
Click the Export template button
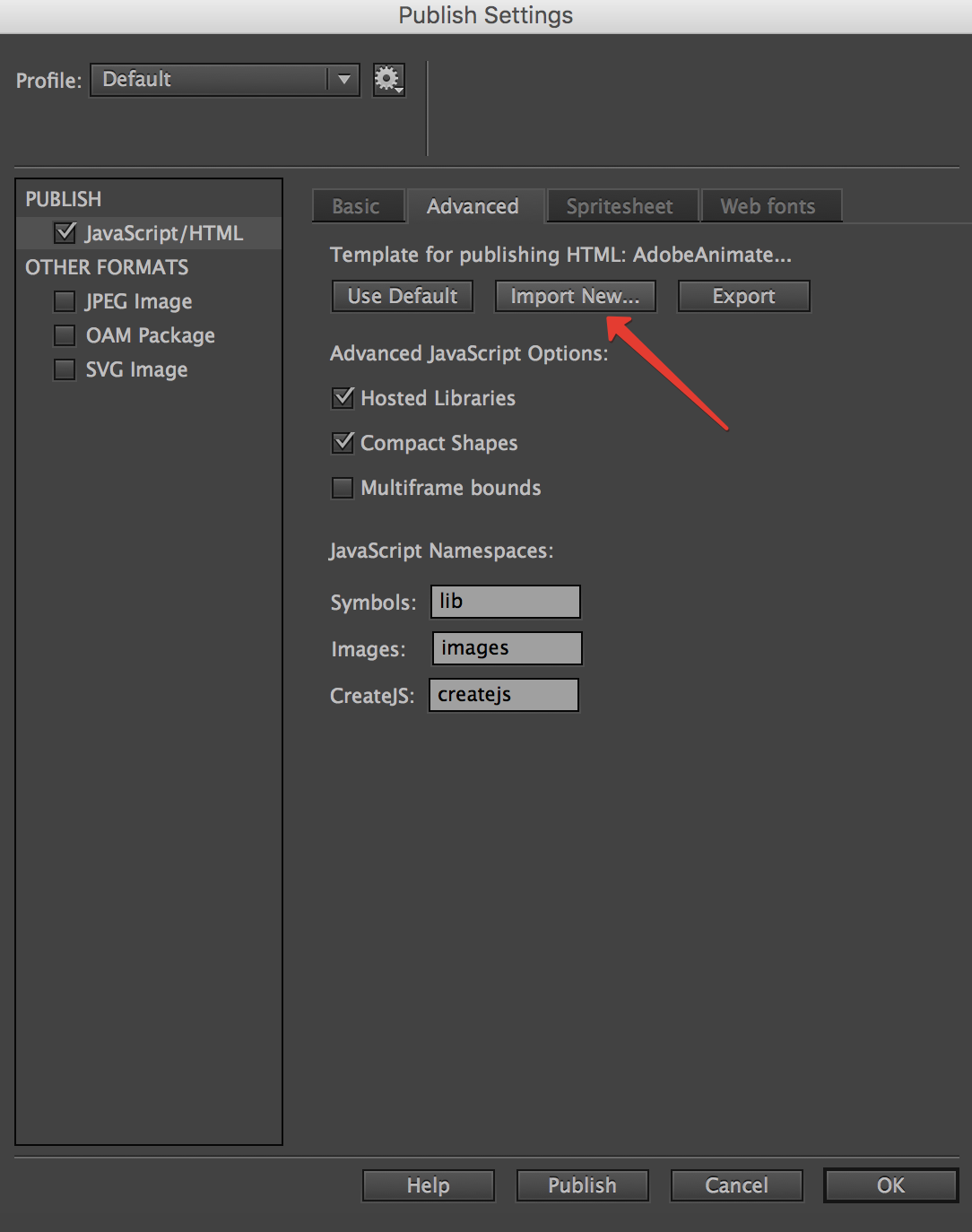744,296
